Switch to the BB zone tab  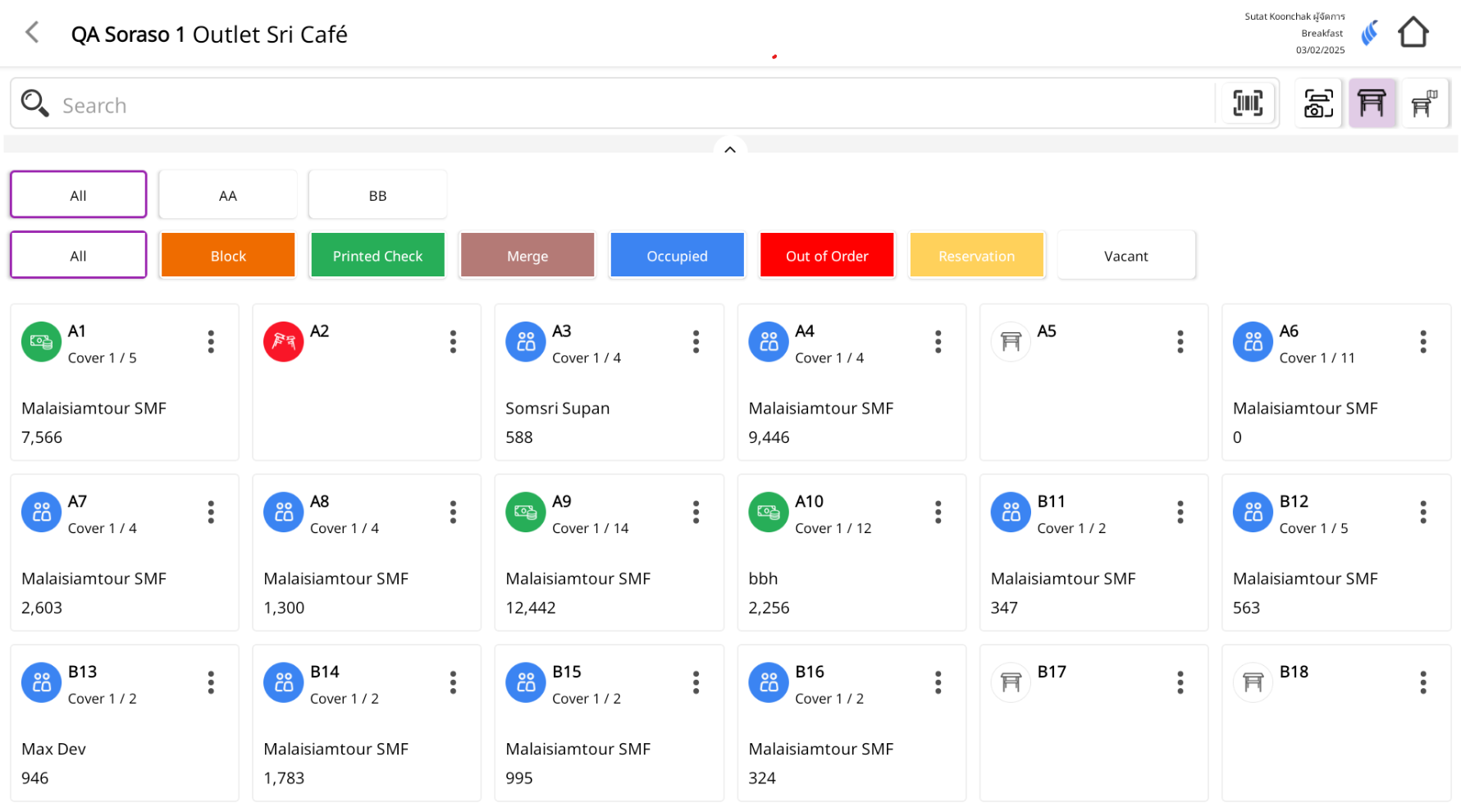click(377, 195)
